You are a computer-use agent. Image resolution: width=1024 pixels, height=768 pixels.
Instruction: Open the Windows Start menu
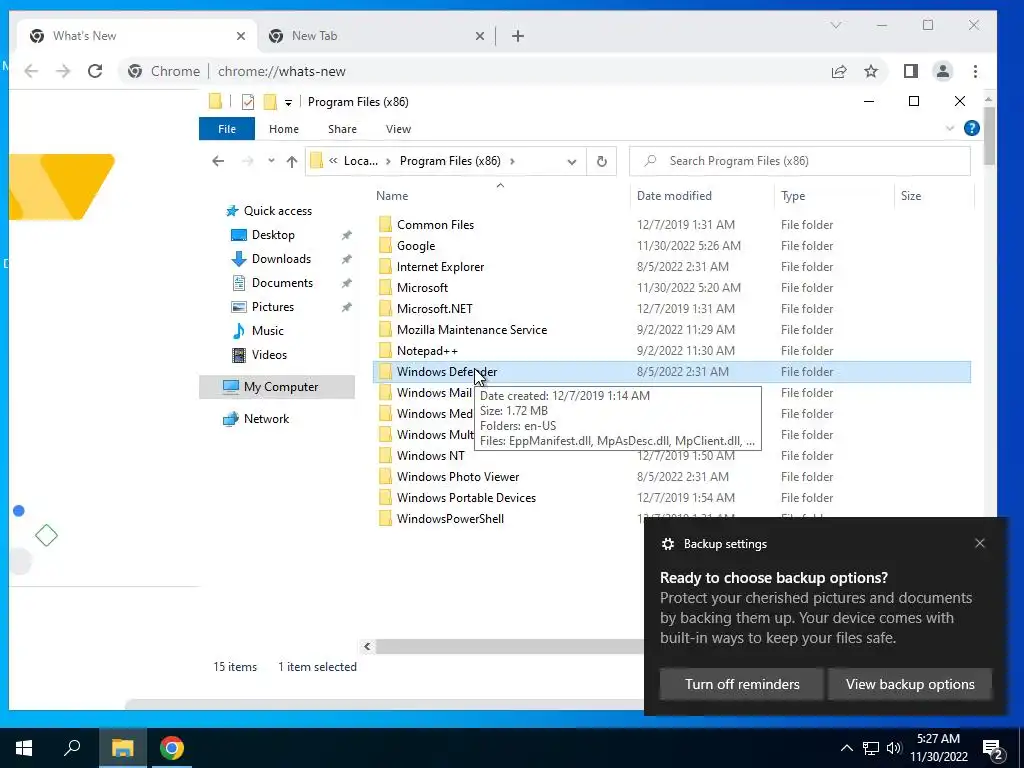tap(24, 748)
